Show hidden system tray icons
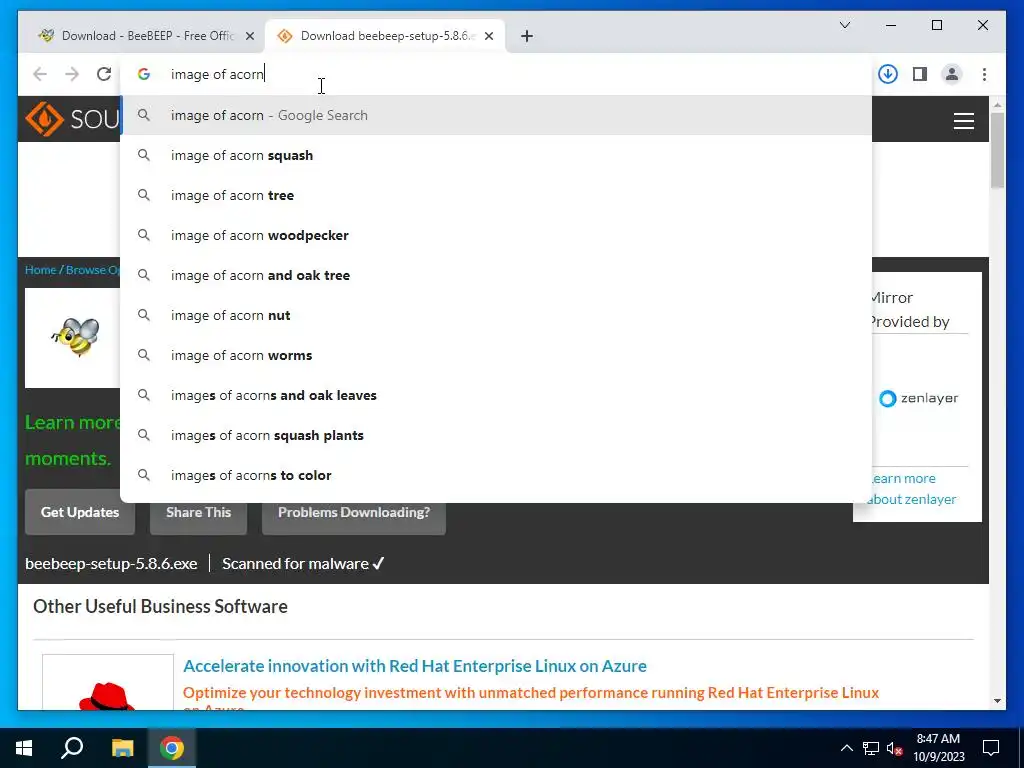 pyautogui.click(x=846, y=748)
